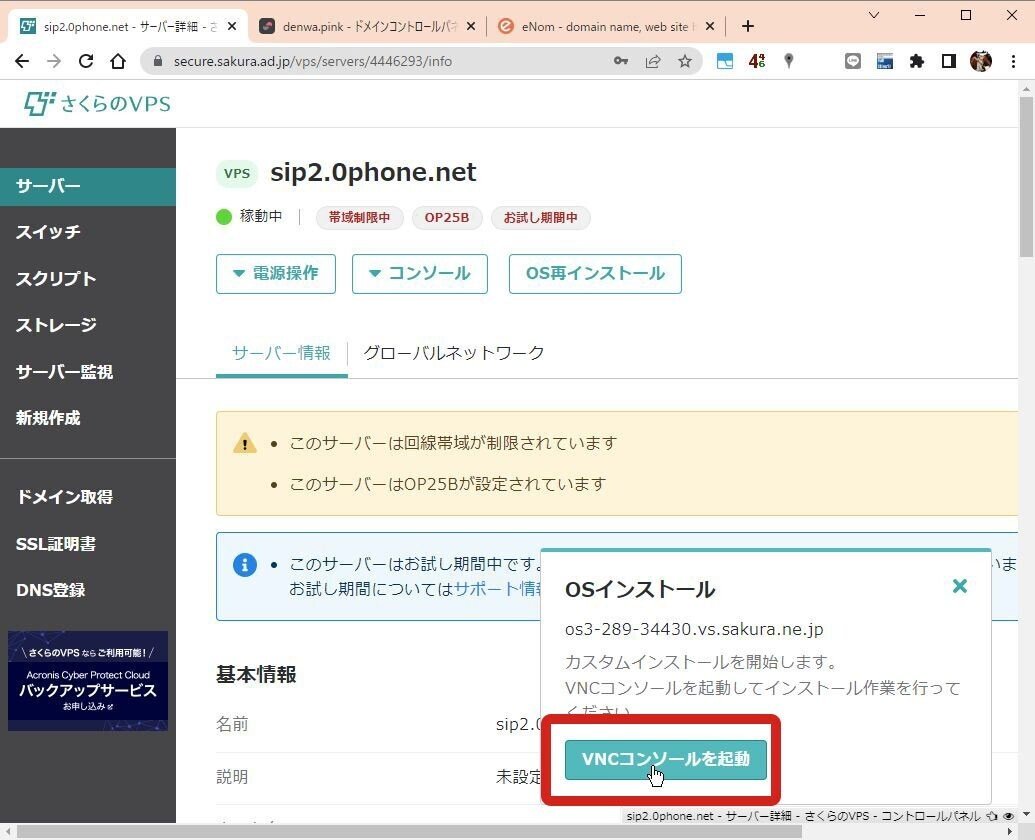Close the denwa.pink tab

pos(471,26)
